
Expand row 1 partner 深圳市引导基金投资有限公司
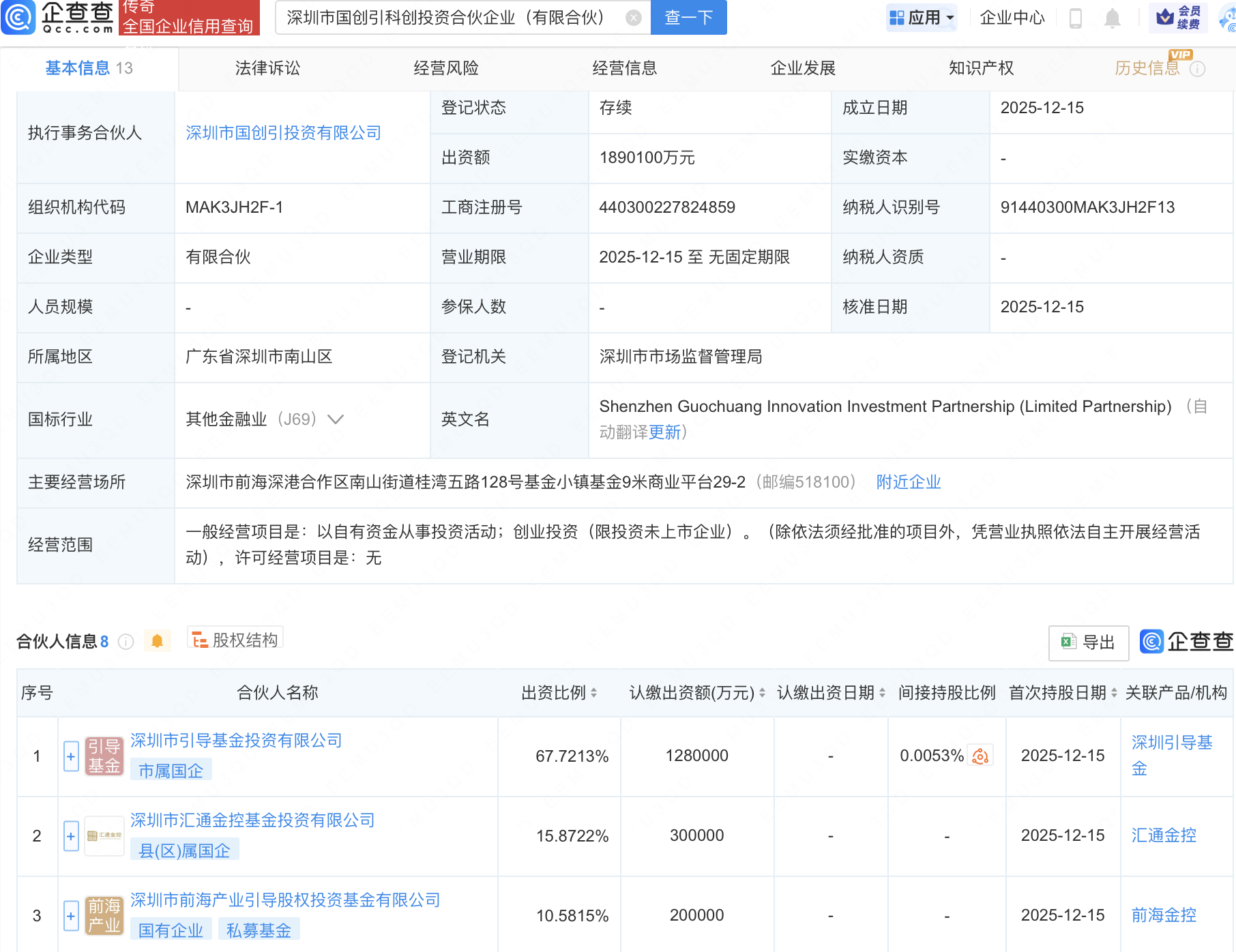(x=71, y=756)
